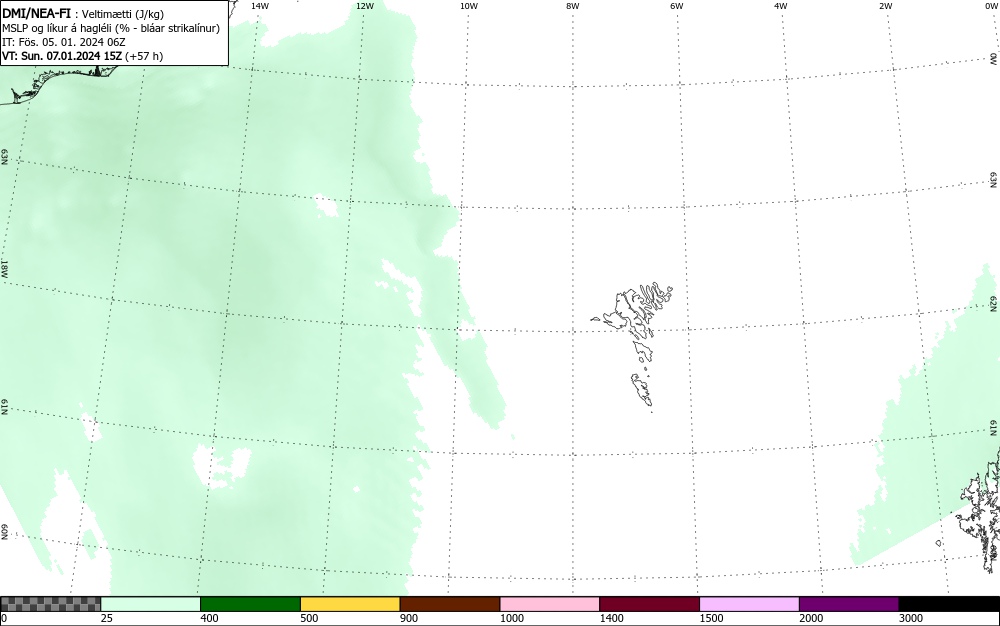Click the legend value '1400'
The width and height of the screenshot is (1000, 626).
pos(612,618)
